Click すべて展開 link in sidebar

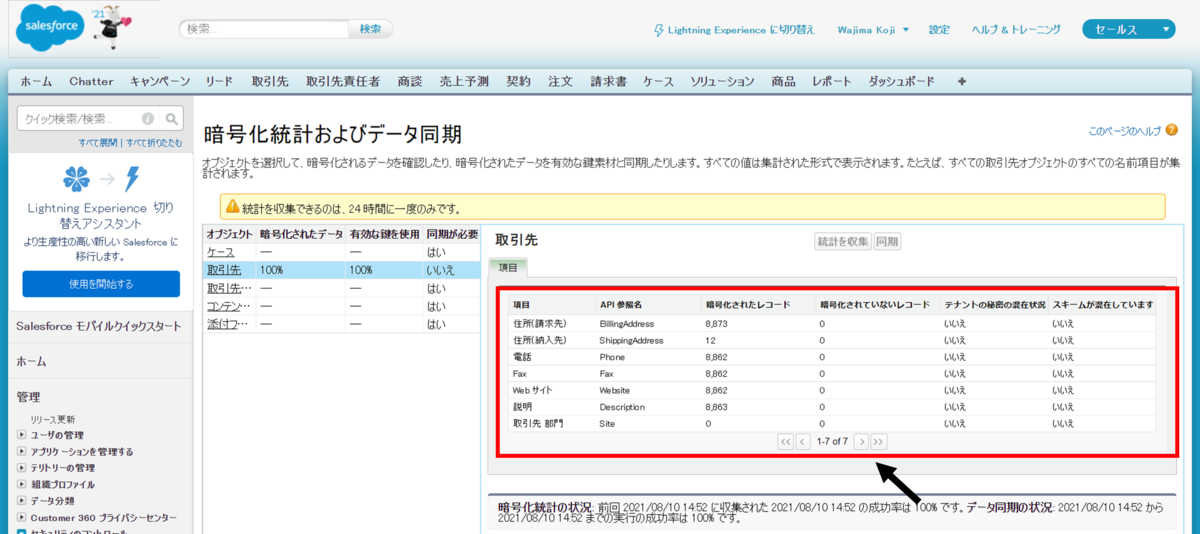pyautogui.click(x=98, y=143)
